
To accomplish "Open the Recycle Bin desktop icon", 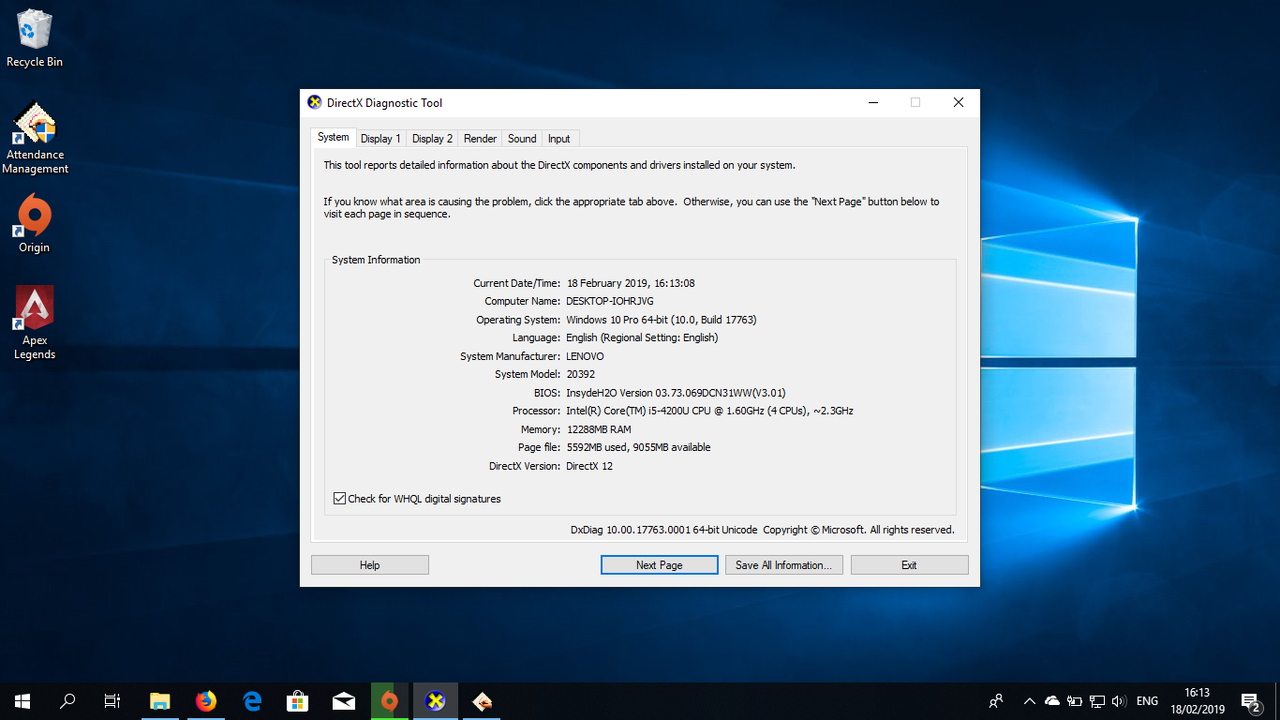I will [34, 38].
